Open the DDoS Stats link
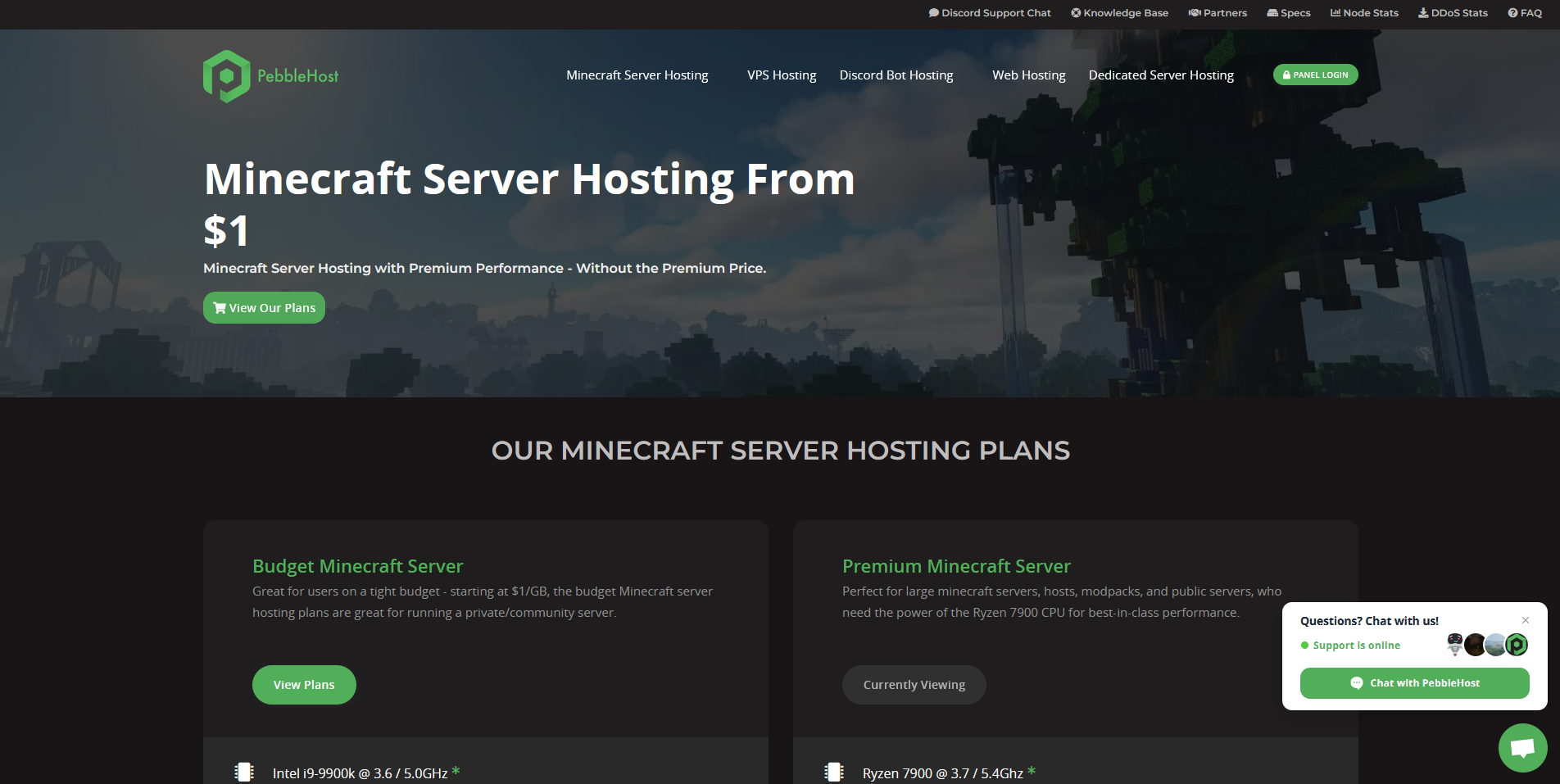Image resolution: width=1560 pixels, height=784 pixels. 1453,13
